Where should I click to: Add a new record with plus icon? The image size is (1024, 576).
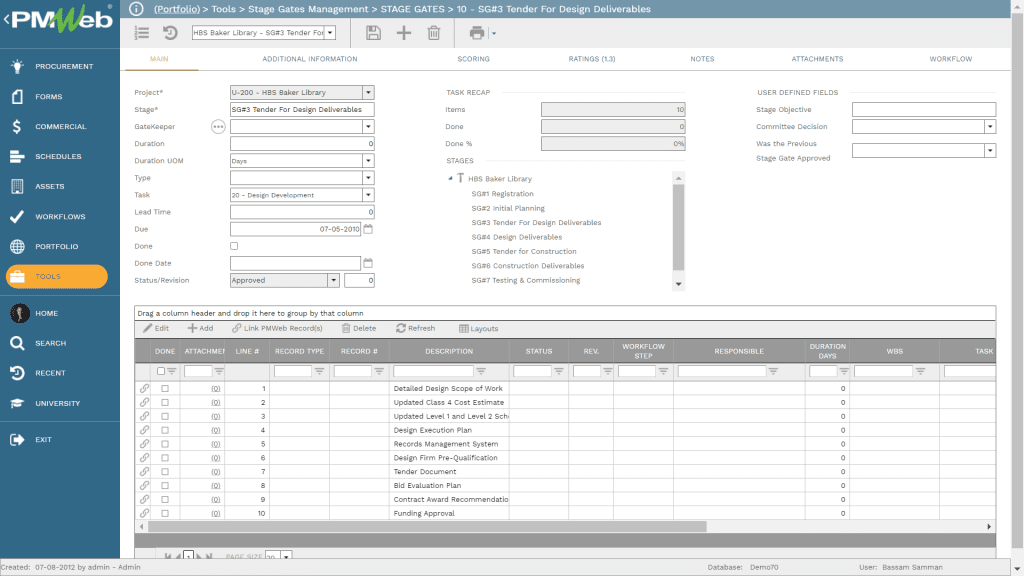404,33
